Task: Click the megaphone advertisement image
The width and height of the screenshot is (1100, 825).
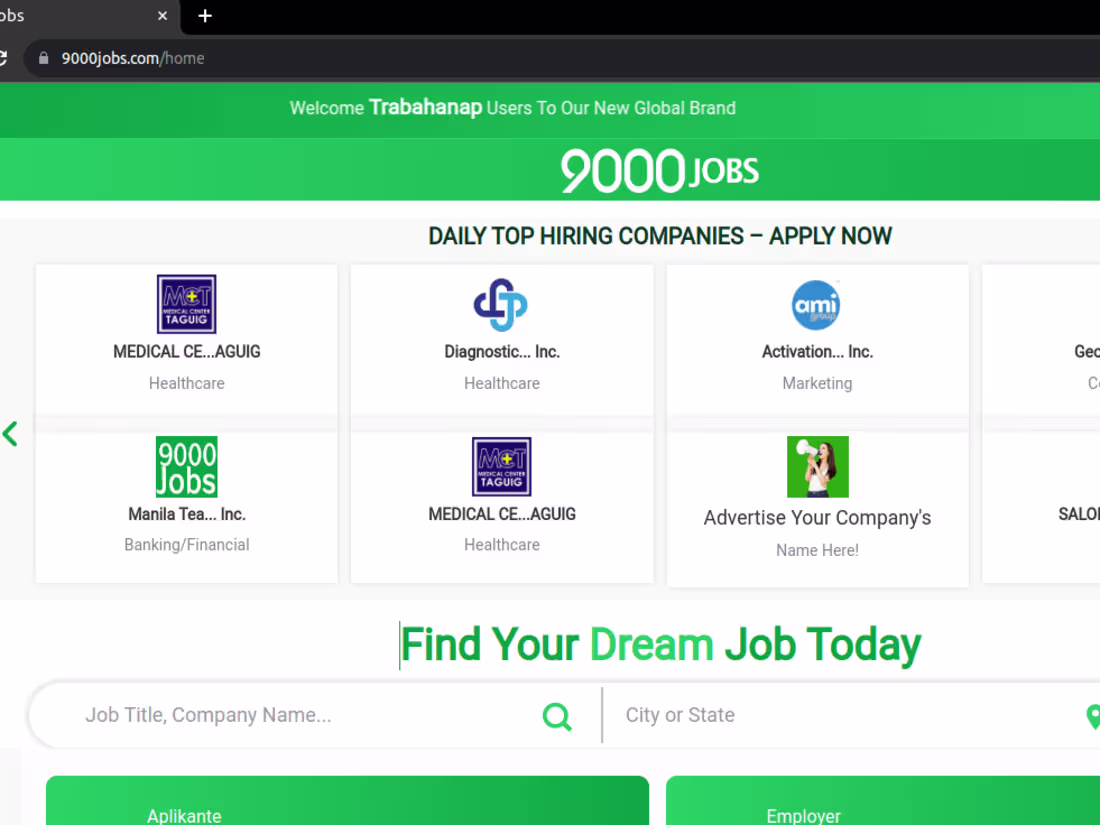Action: tap(817, 466)
